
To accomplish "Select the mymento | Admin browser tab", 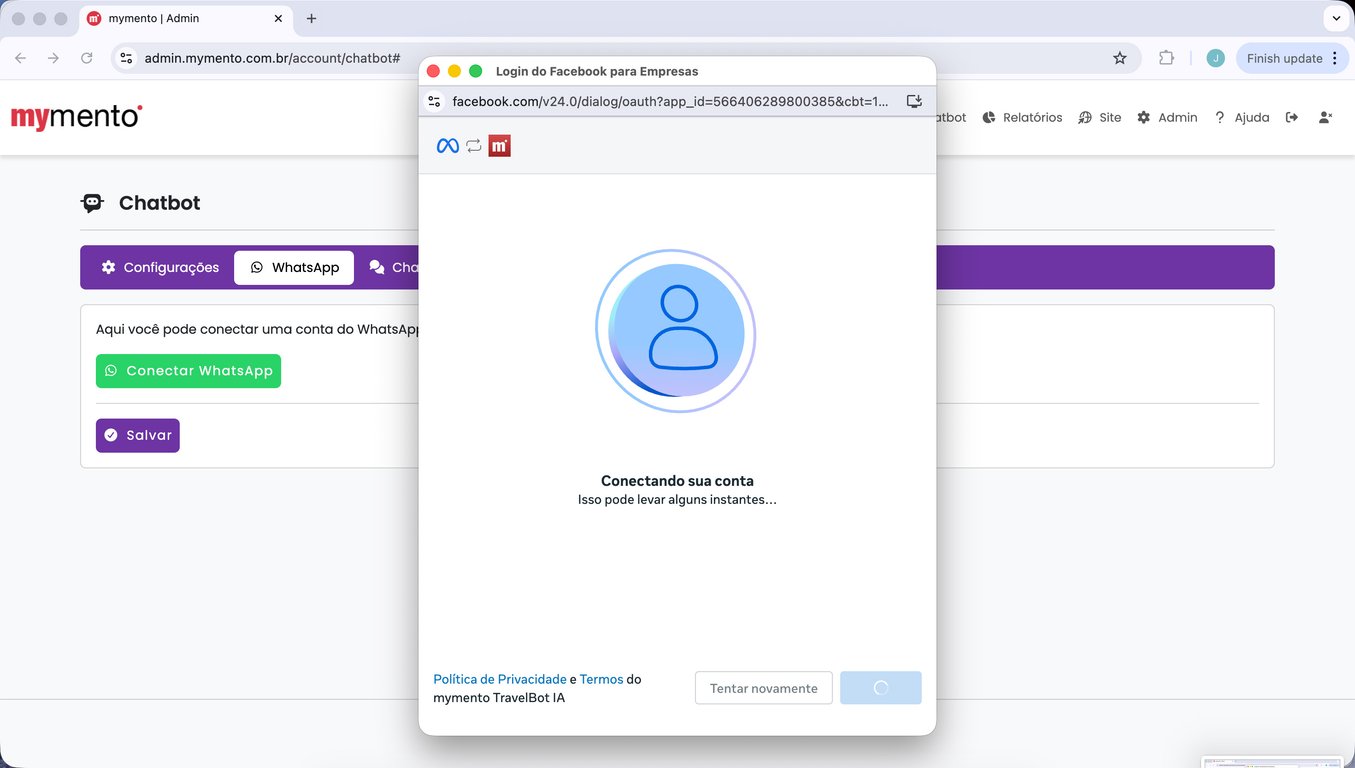I will 186,18.
